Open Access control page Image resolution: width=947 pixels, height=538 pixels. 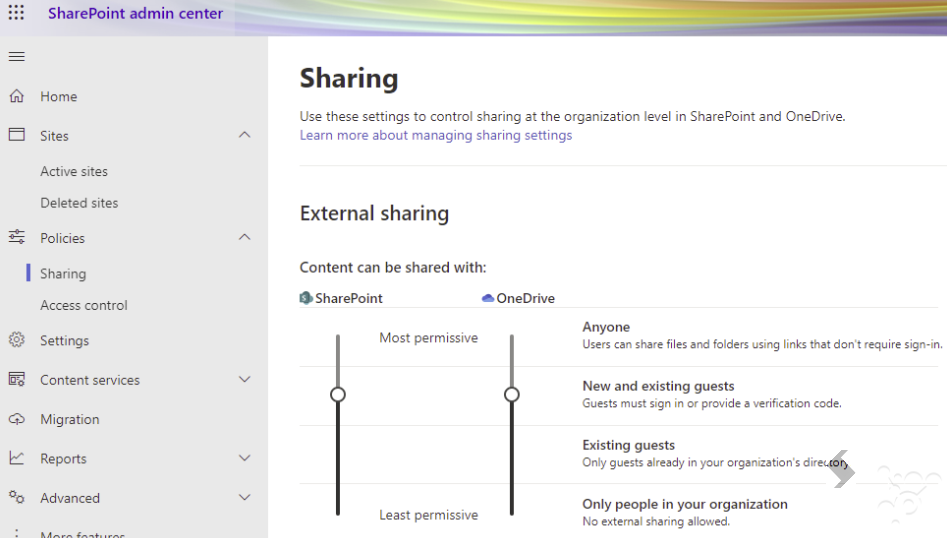tap(84, 306)
